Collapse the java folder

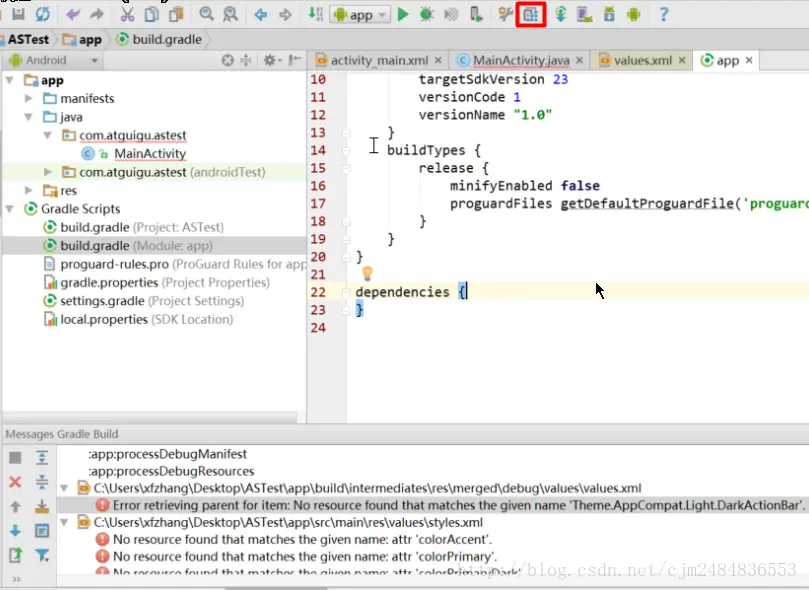click(28, 117)
